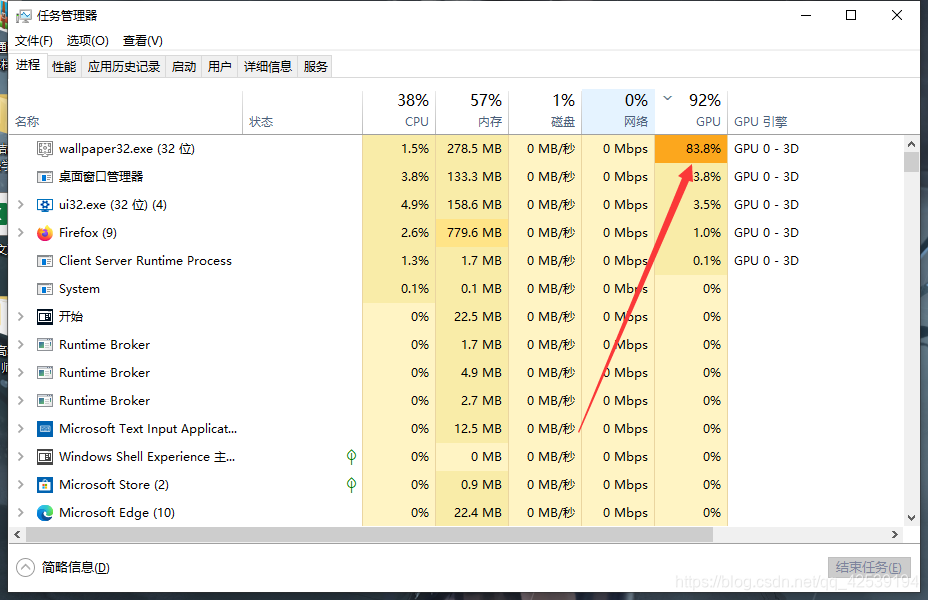This screenshot has height=600, width=928.
Task: Sort by the 网络 column header
Action: point(618,111)
